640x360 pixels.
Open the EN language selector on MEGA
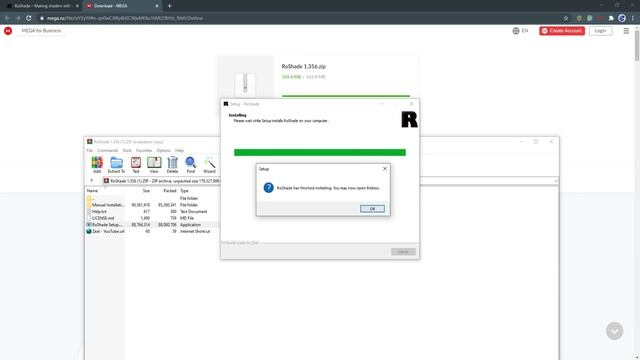click(520, 31)
